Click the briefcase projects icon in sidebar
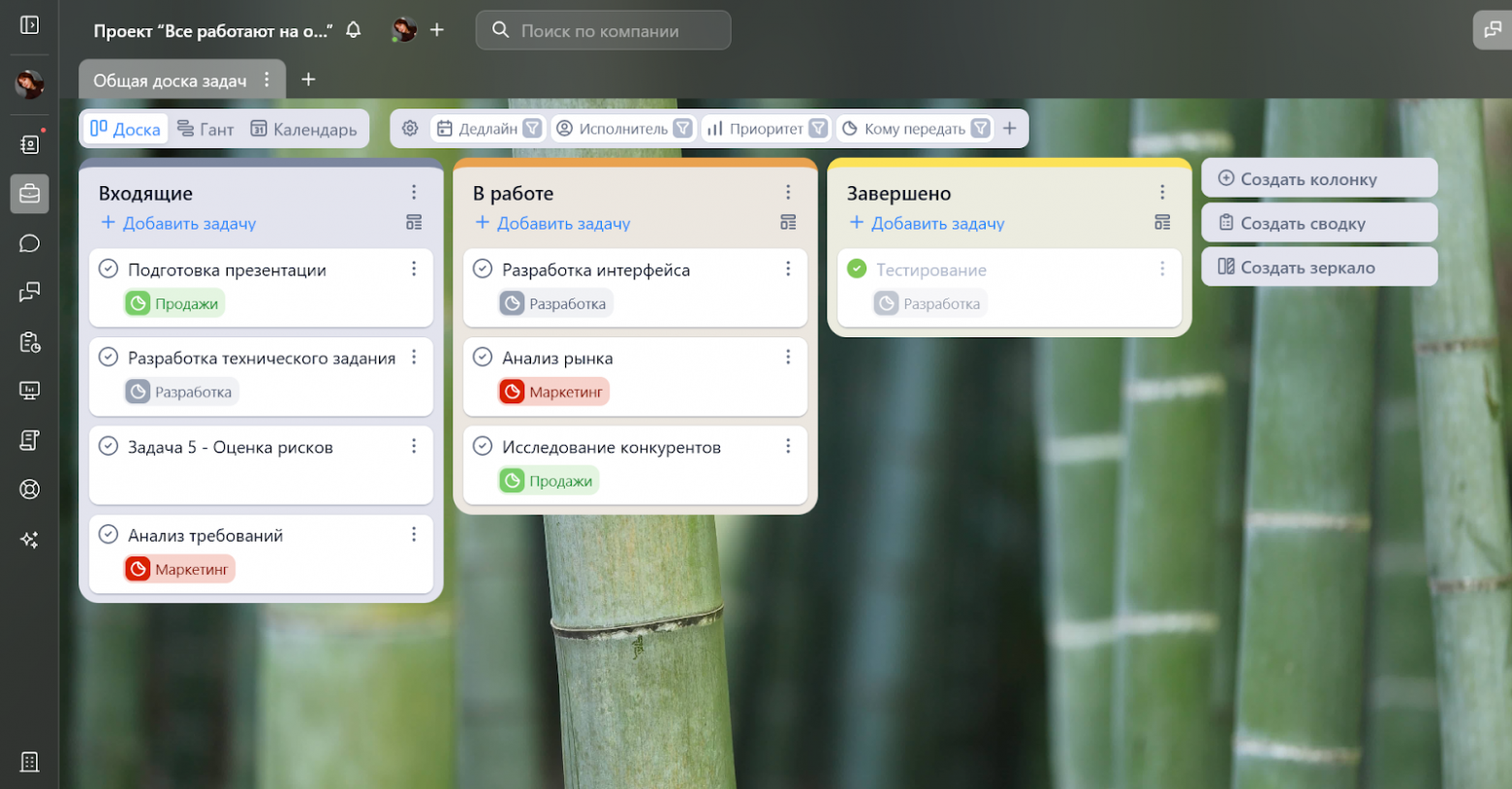The image size is (1512, 789). click(x=29, y=194)
